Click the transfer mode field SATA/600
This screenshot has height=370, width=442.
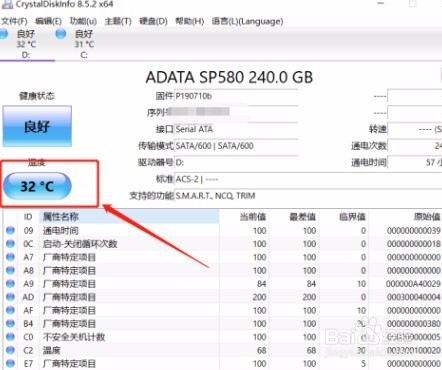click(236, 146)
